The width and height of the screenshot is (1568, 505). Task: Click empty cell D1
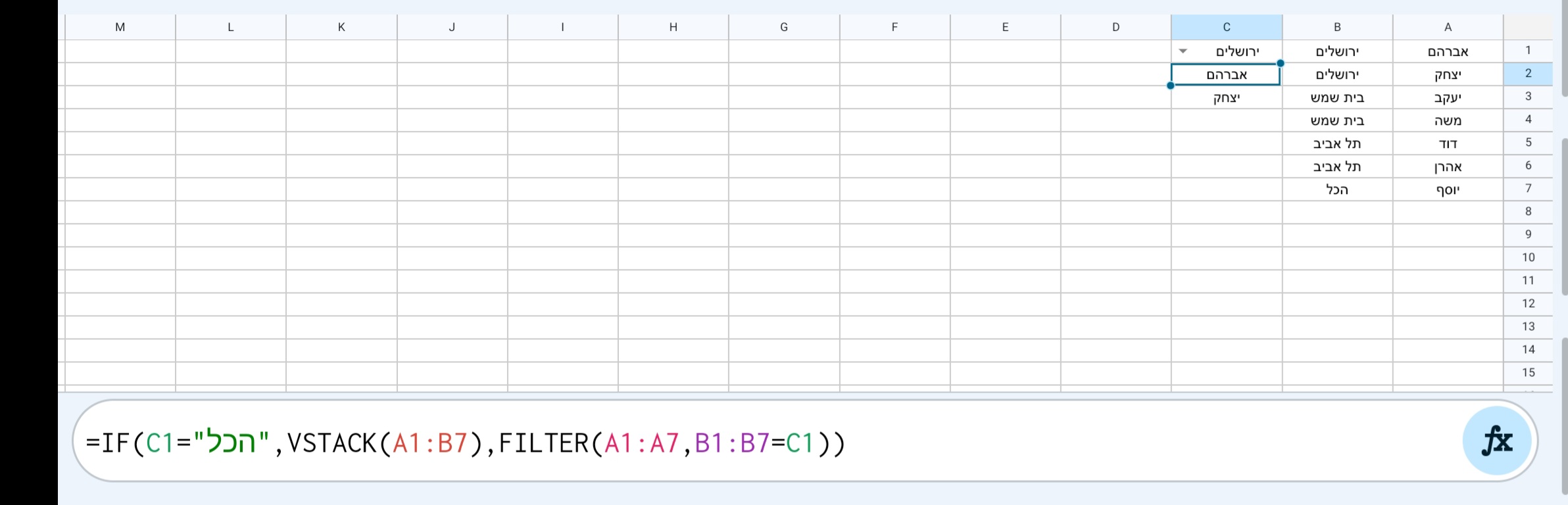1115,50
